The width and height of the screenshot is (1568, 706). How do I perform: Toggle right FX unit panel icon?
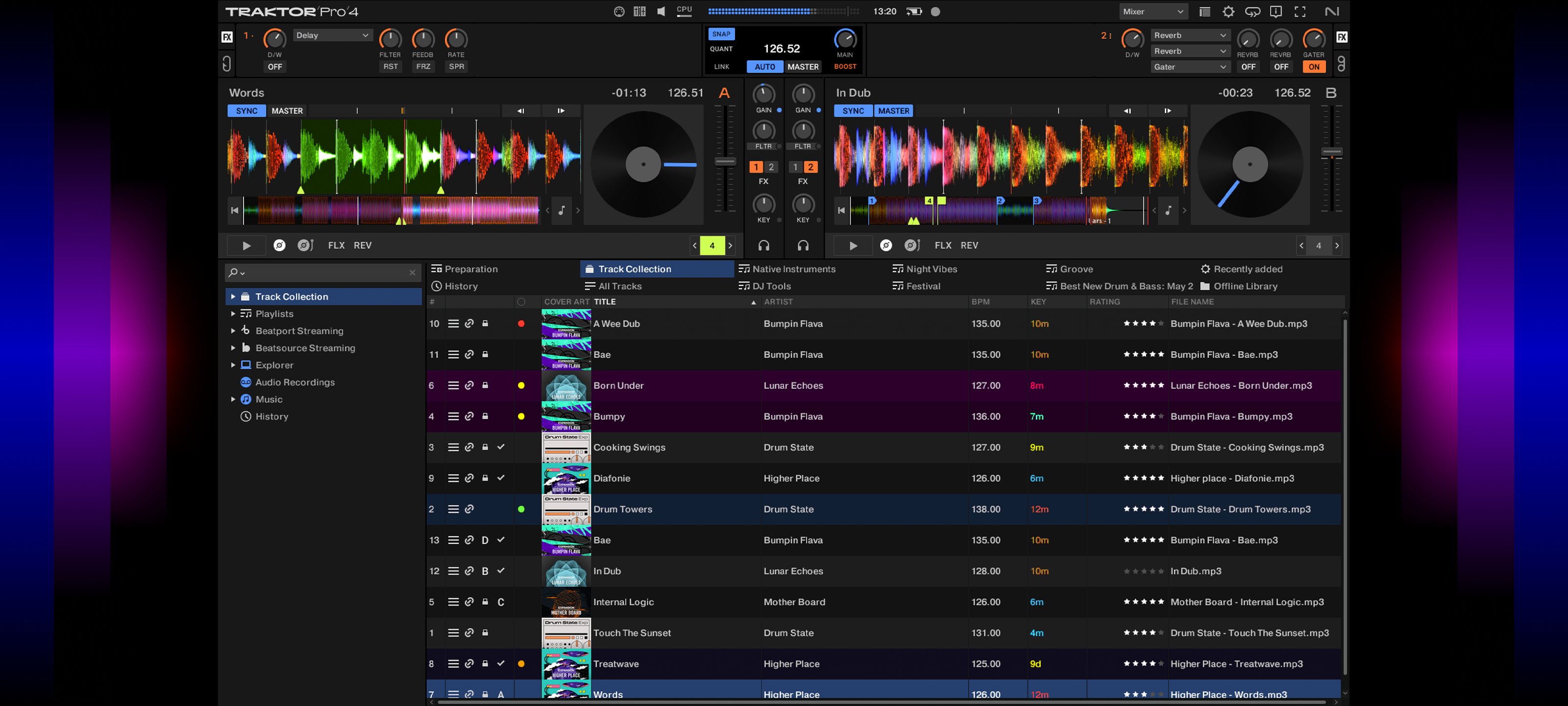tap(1342, 37)
